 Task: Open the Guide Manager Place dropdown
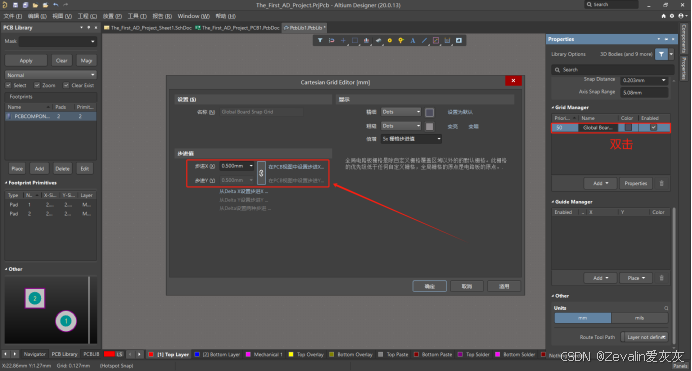pos(636,278)
